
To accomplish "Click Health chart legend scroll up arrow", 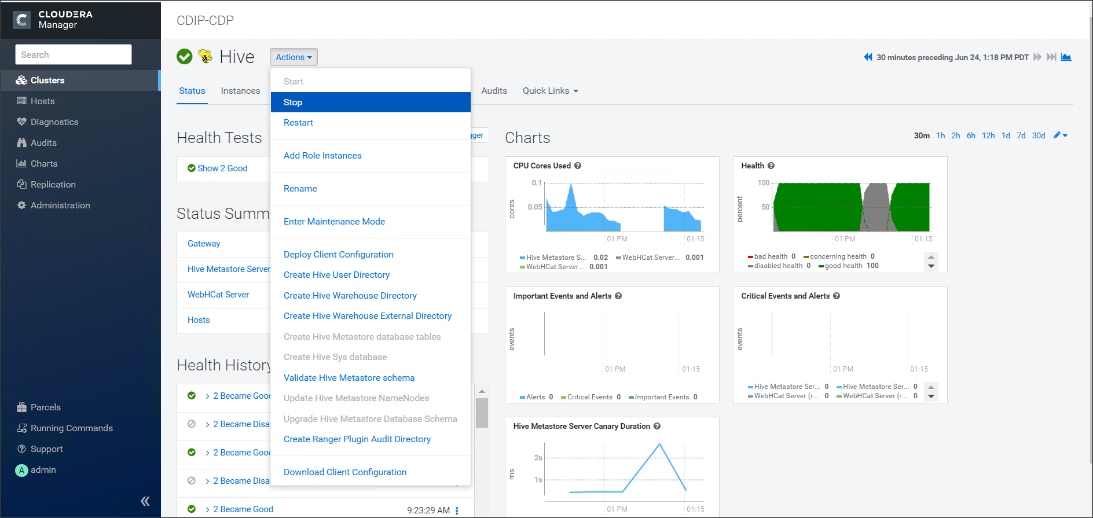I will coord(931,257).
